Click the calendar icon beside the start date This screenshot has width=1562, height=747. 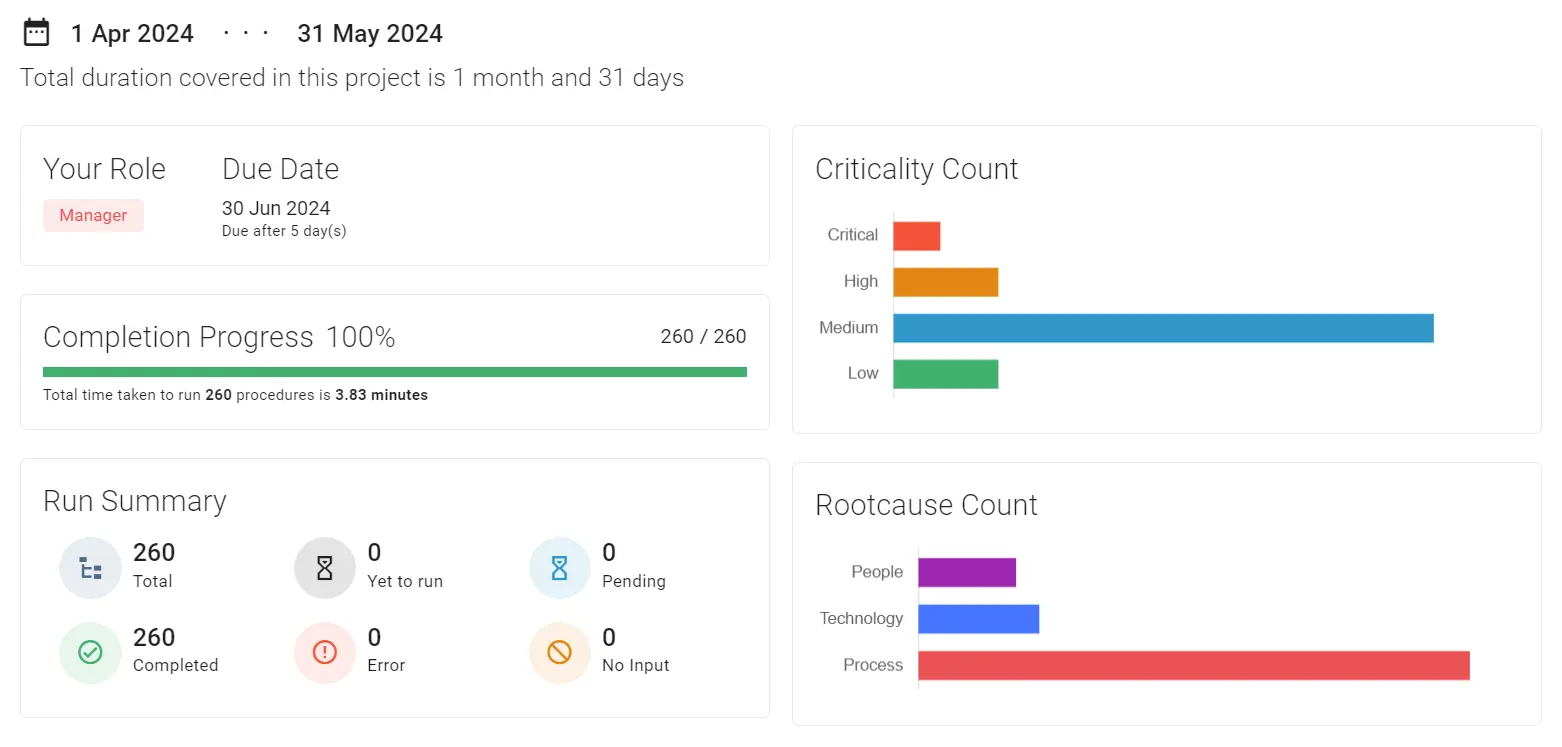click(36, 33)
